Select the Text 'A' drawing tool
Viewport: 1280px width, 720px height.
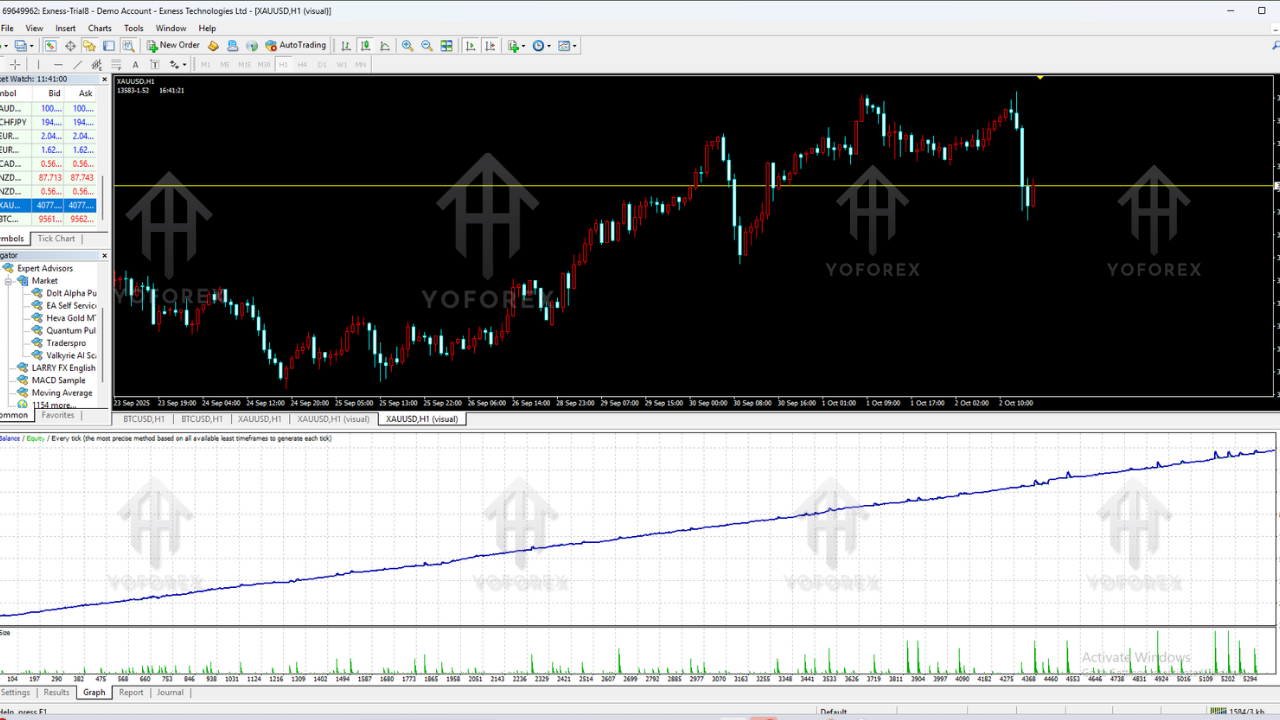[135, 65]
